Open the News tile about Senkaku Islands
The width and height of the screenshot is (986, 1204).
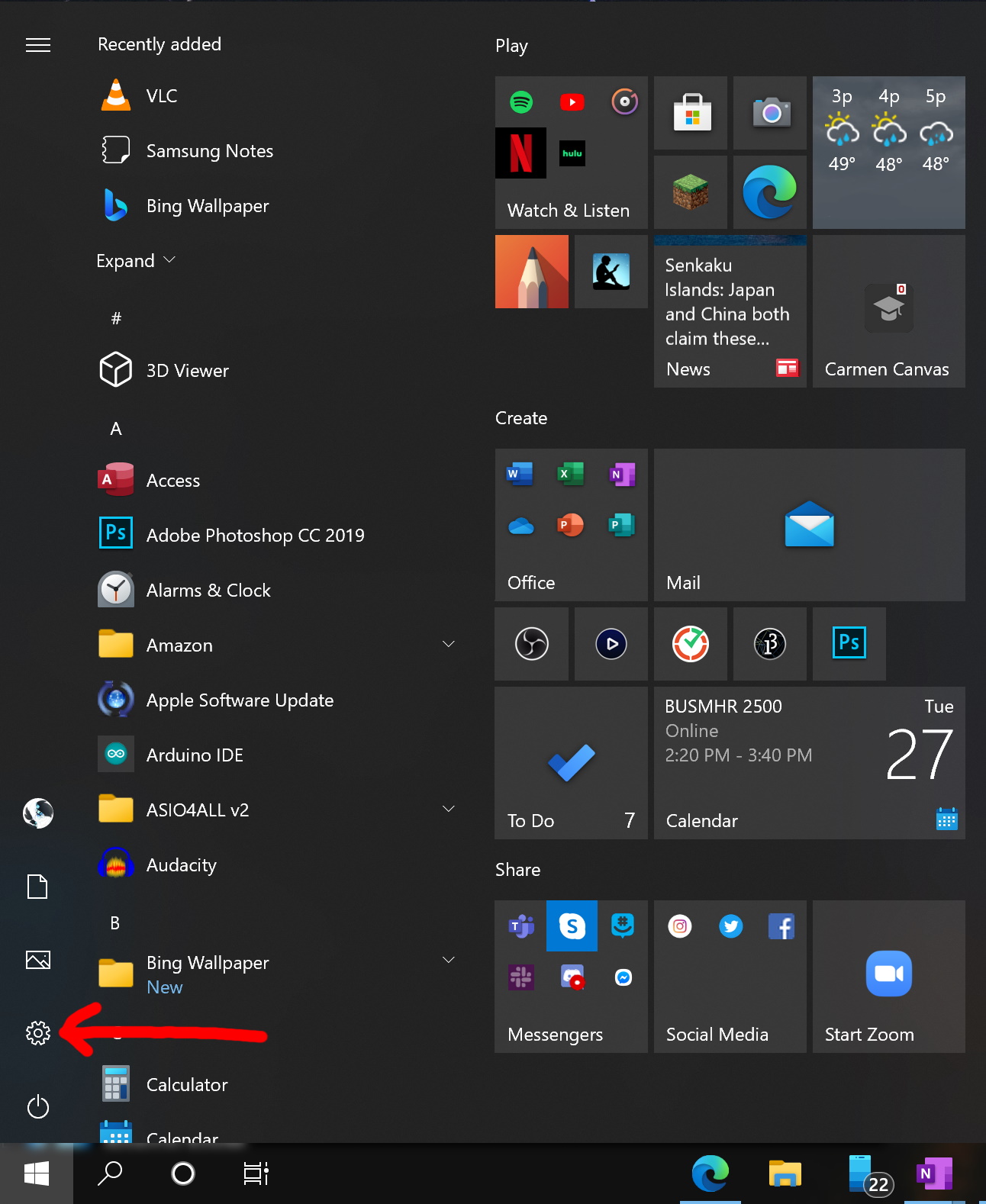[730, 311]
